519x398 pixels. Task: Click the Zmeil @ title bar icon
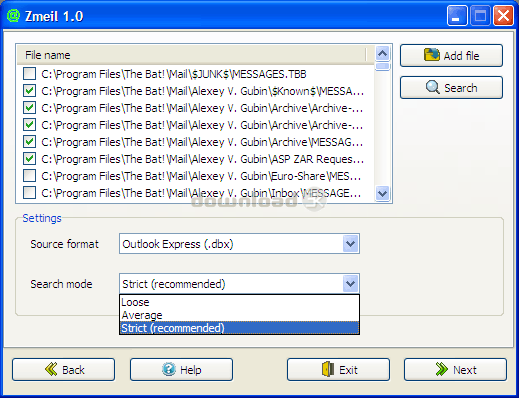point(13,16)
